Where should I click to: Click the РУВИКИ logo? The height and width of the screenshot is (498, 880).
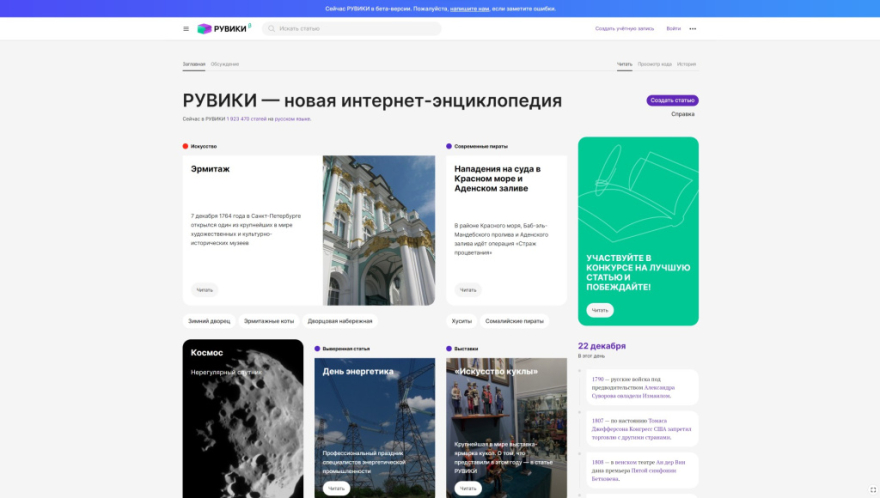[x=223, y=29]
